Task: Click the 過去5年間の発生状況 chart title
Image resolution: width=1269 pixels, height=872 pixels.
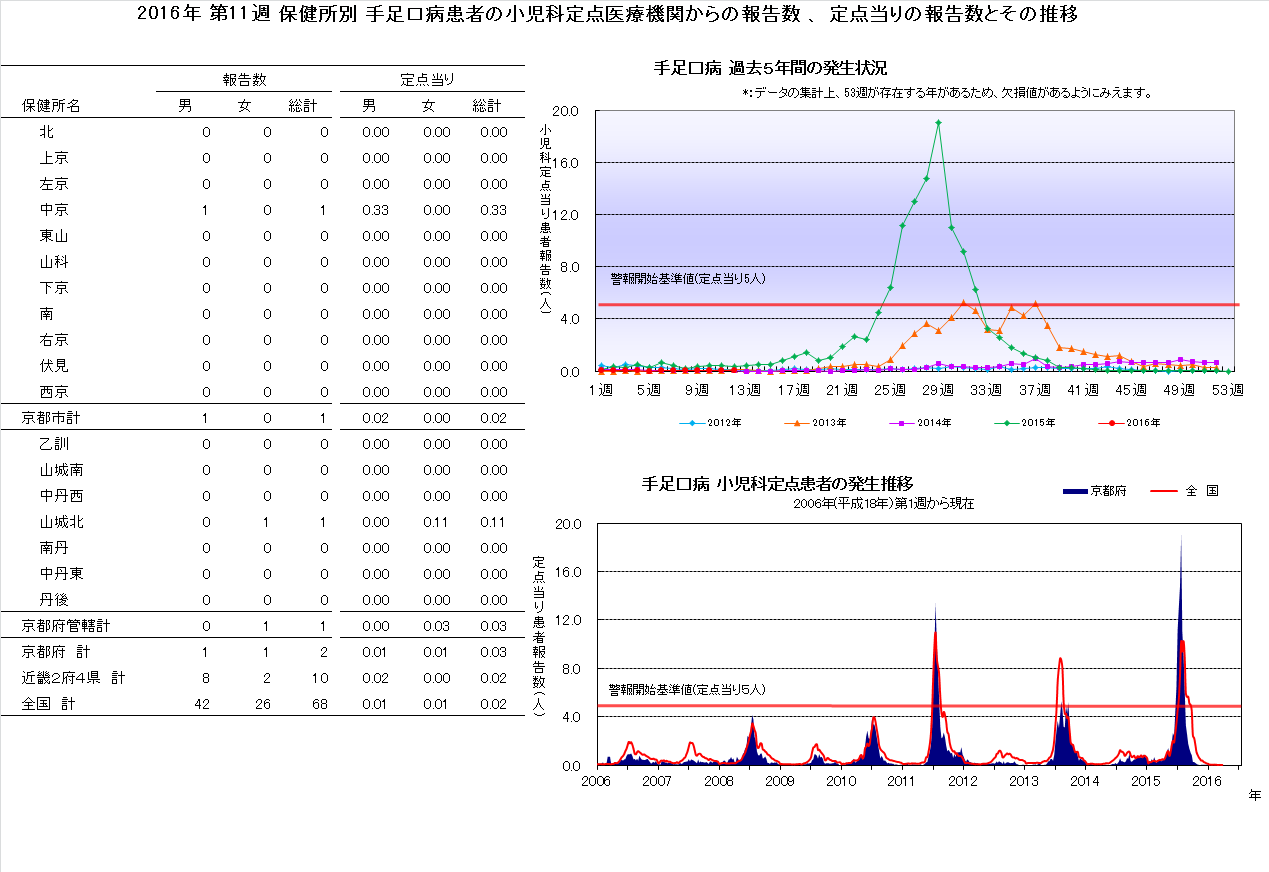Action: point(770,67)
